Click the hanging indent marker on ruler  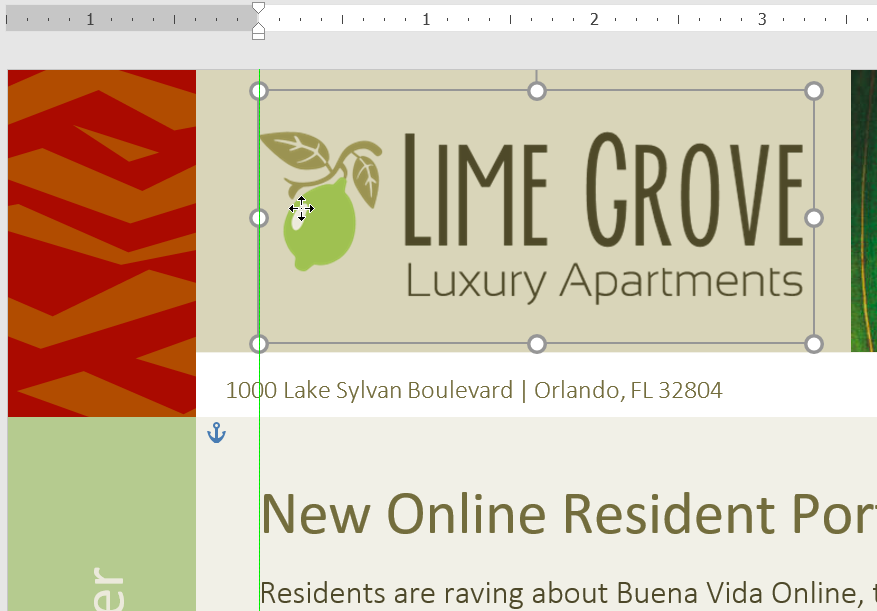pyautogui.click(x=258, y=30)
